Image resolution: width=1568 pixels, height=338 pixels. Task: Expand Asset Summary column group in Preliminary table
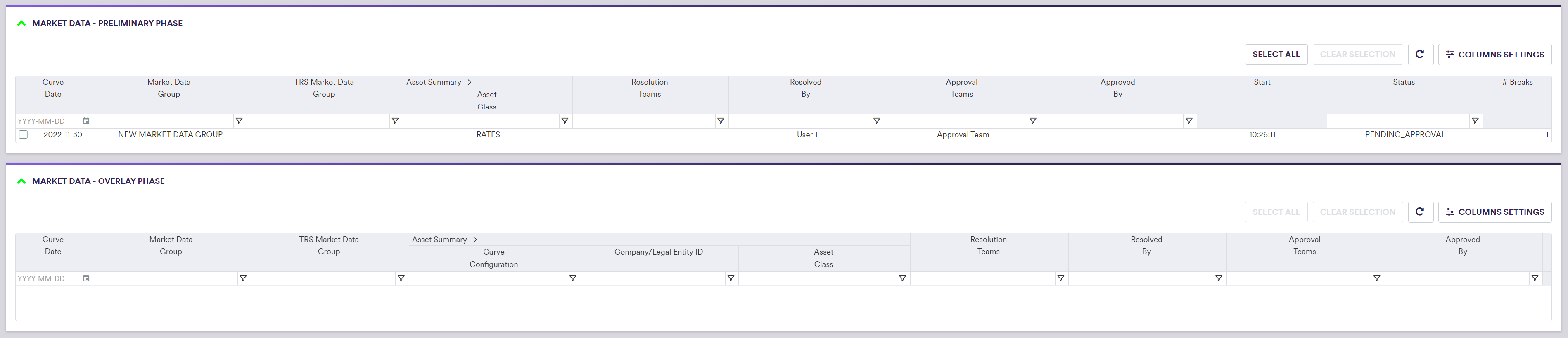[469, 82]
